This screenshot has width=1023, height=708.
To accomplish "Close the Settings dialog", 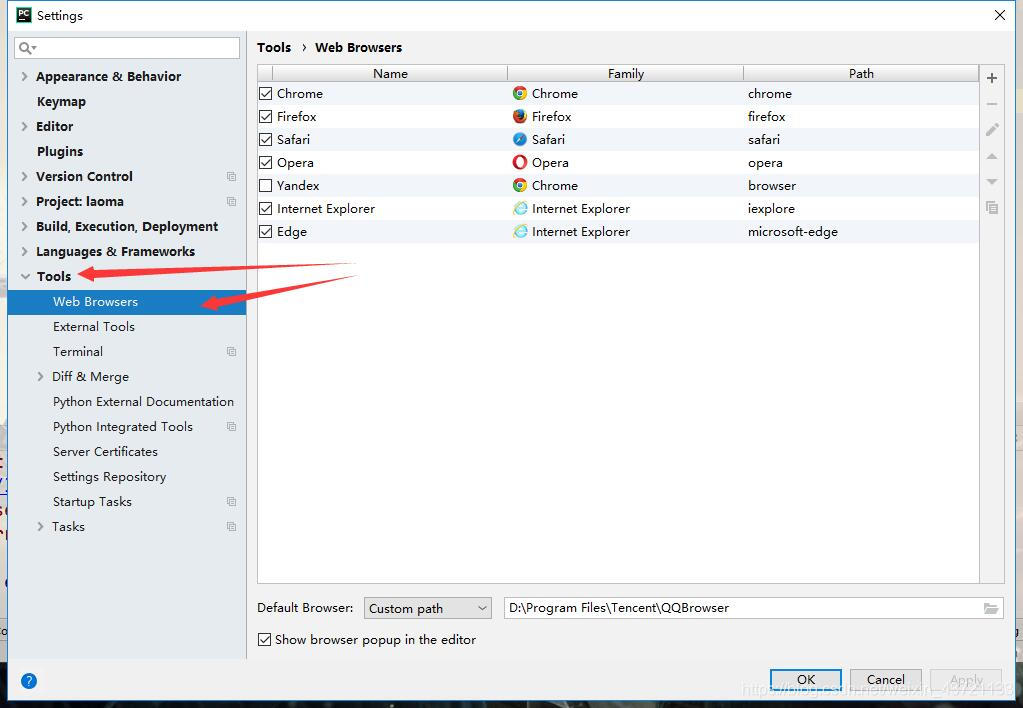I will pyautogui.click(x=1000, y=15).
